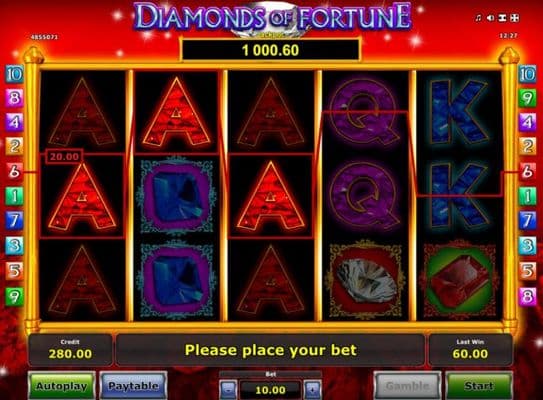Click the jackpot display 1 000.60
This screenshot has height=400, width=543.
270,50
